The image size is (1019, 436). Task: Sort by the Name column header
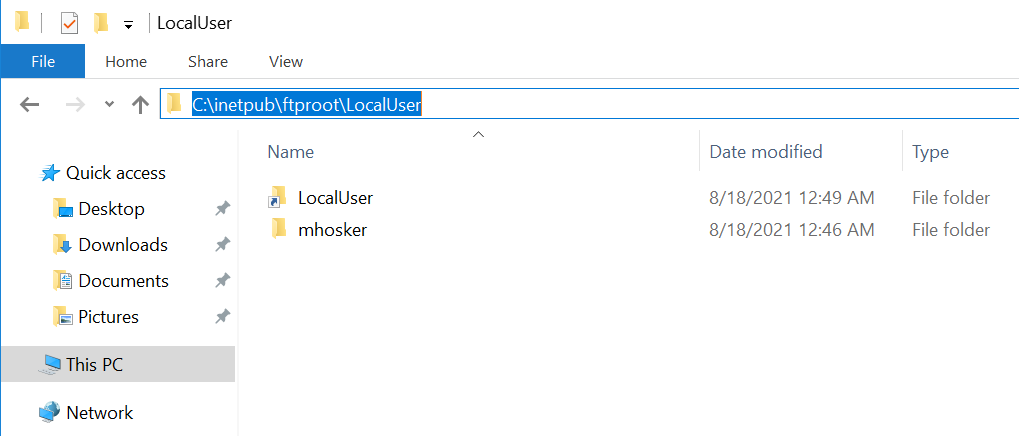click(290, 152)
